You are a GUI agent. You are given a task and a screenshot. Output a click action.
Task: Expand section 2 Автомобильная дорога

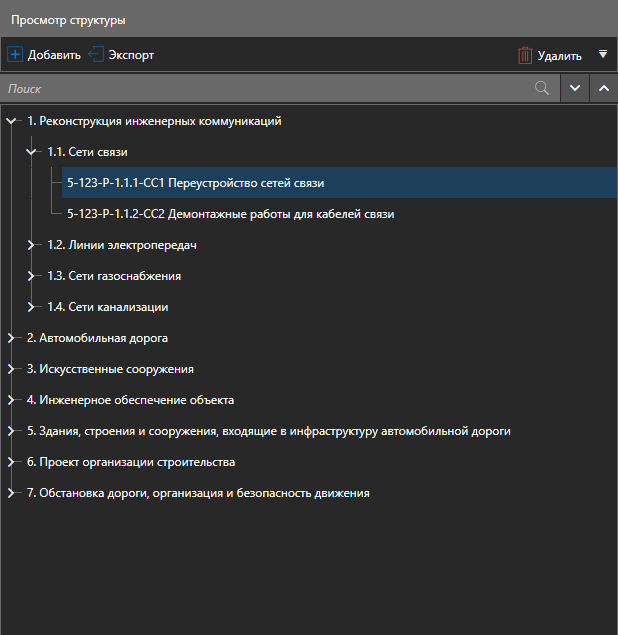click(12, 338)
